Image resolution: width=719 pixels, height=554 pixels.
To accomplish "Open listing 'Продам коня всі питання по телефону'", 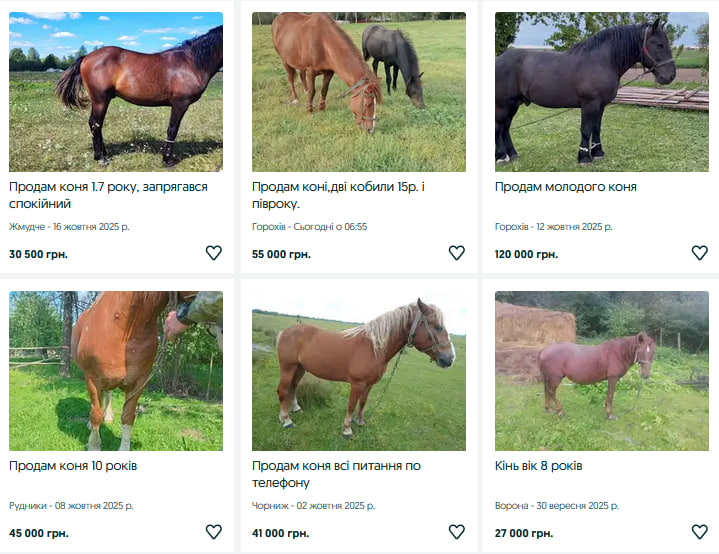I will click(x=336, y=474).
